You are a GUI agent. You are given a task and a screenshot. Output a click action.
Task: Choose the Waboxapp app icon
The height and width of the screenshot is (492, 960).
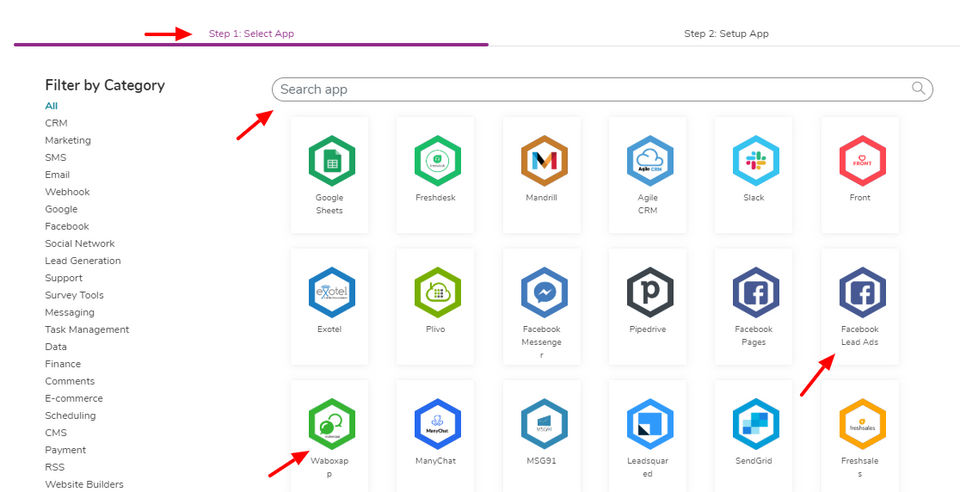point(331,423)
